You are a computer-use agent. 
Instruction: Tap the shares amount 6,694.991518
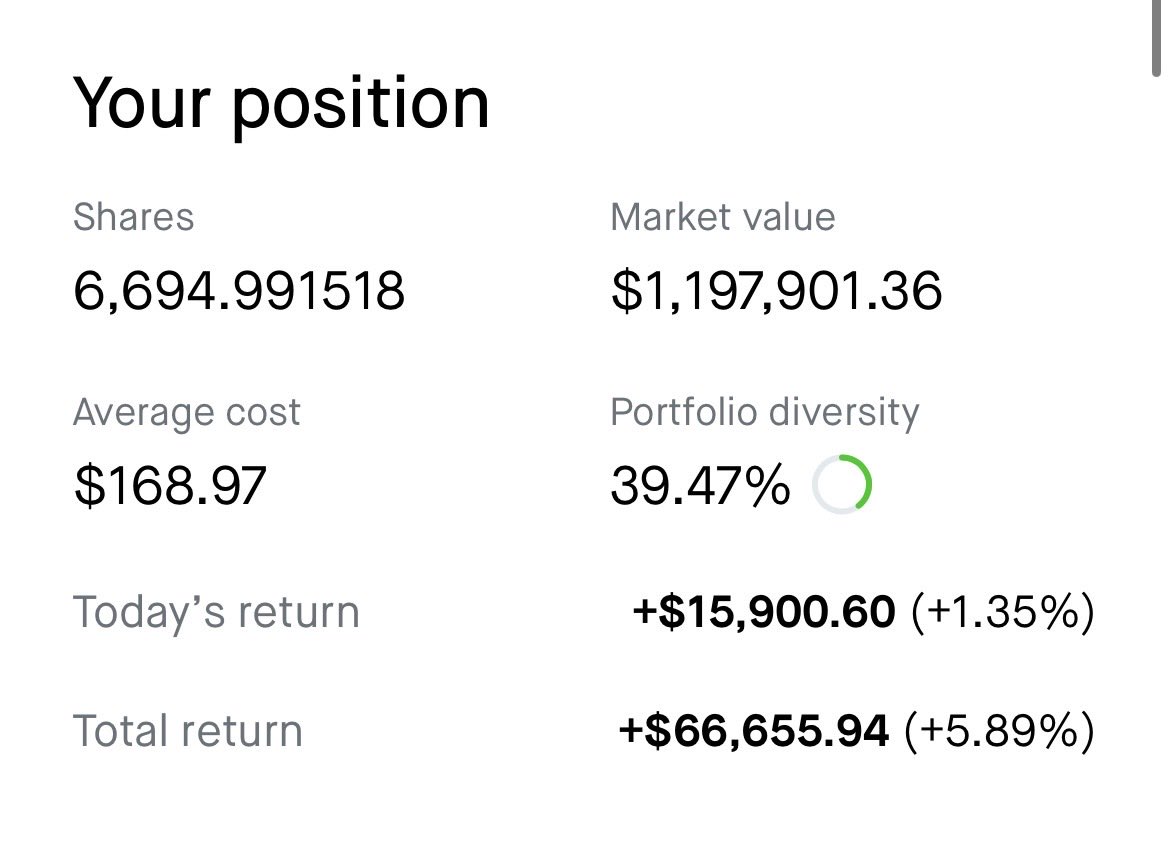[239, 290]
